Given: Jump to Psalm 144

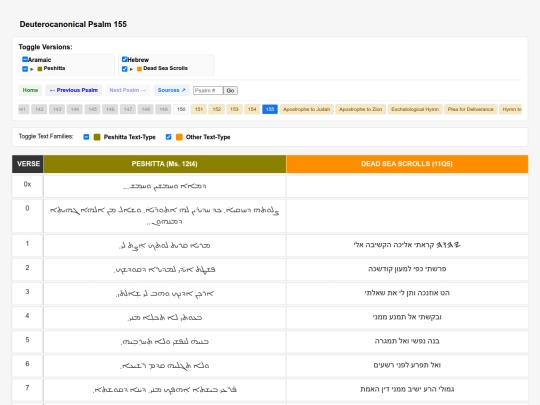Looking at the screenshot, I should point(75,109).
